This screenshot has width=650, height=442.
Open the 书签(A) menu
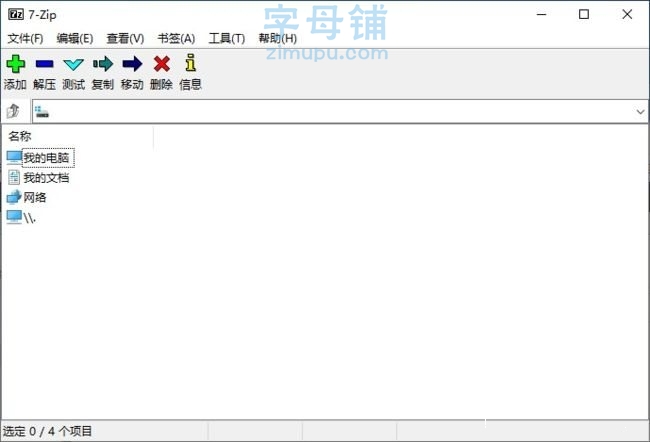(x=176, y=39)
